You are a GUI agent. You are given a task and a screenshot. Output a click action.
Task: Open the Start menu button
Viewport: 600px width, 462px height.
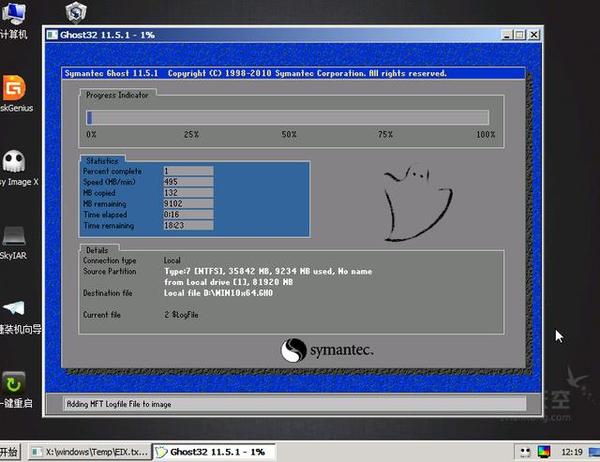coord(12,452)
